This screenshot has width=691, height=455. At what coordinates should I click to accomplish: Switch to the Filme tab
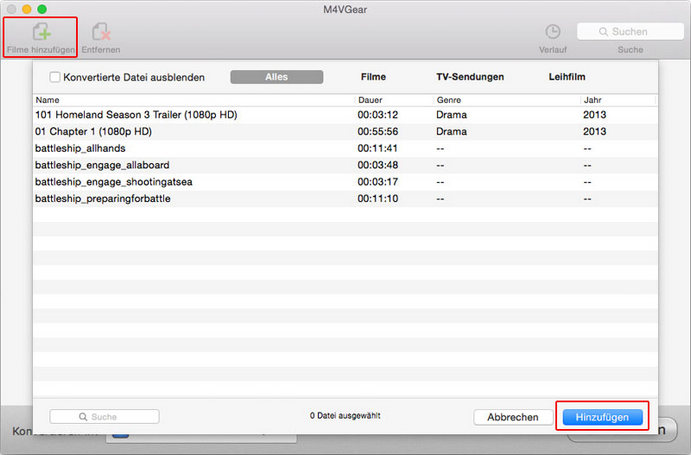tap(373, 77)
